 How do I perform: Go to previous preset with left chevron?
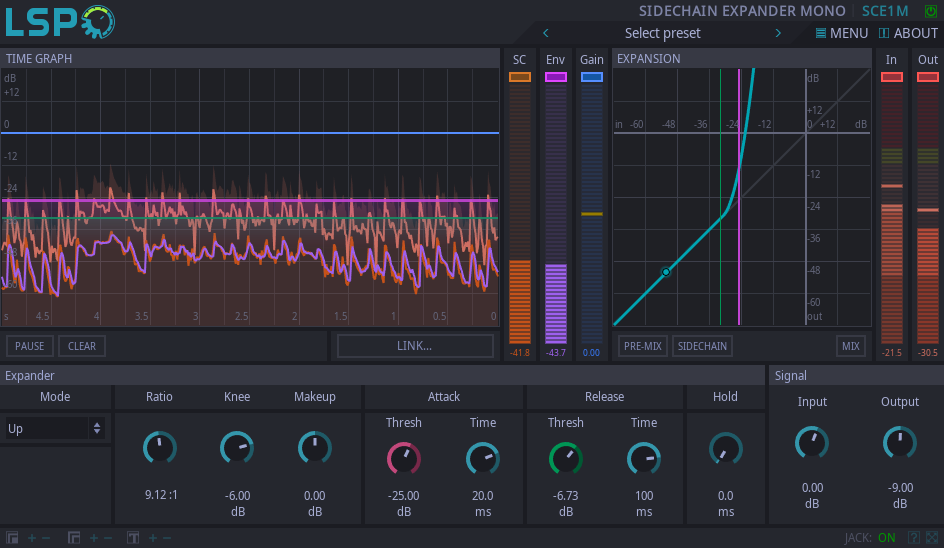[545, 33]
